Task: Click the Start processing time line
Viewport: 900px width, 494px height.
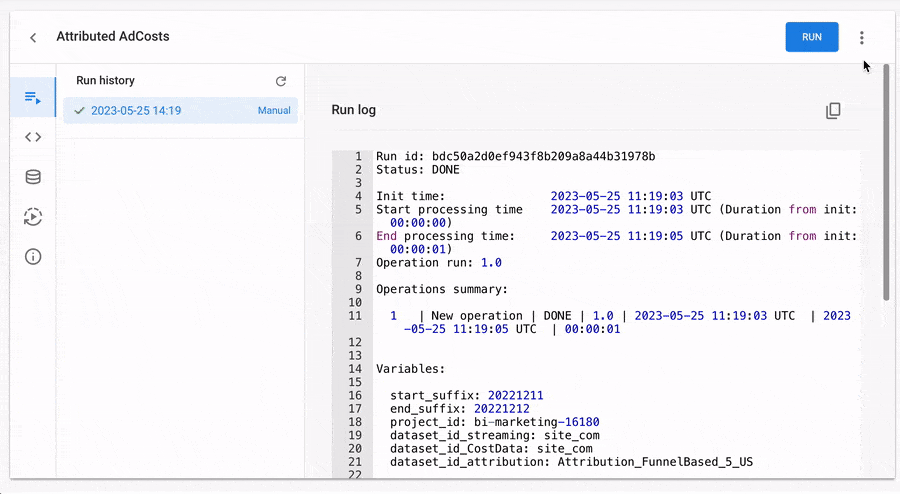Action: tap(616, 216)
